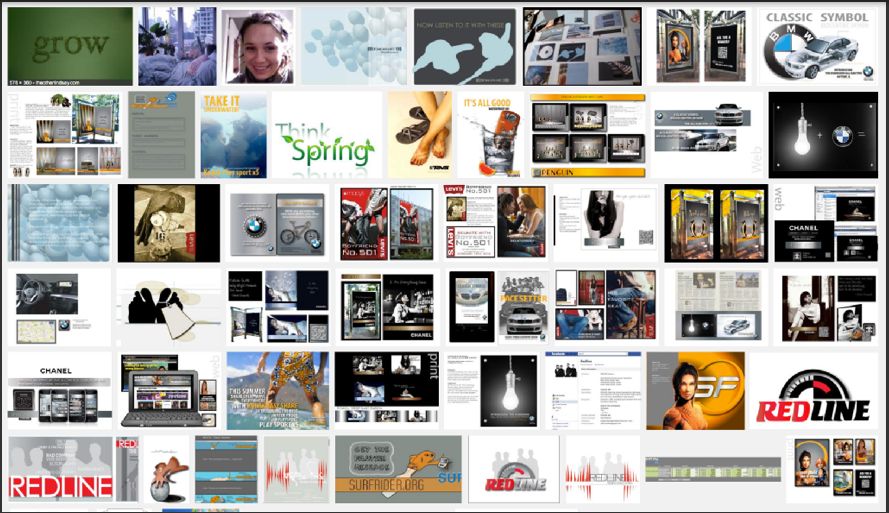Viewport: 889px width, 513px height.
Task: Select the Levi's No. 501 couple ad
Action: point(495,223)
